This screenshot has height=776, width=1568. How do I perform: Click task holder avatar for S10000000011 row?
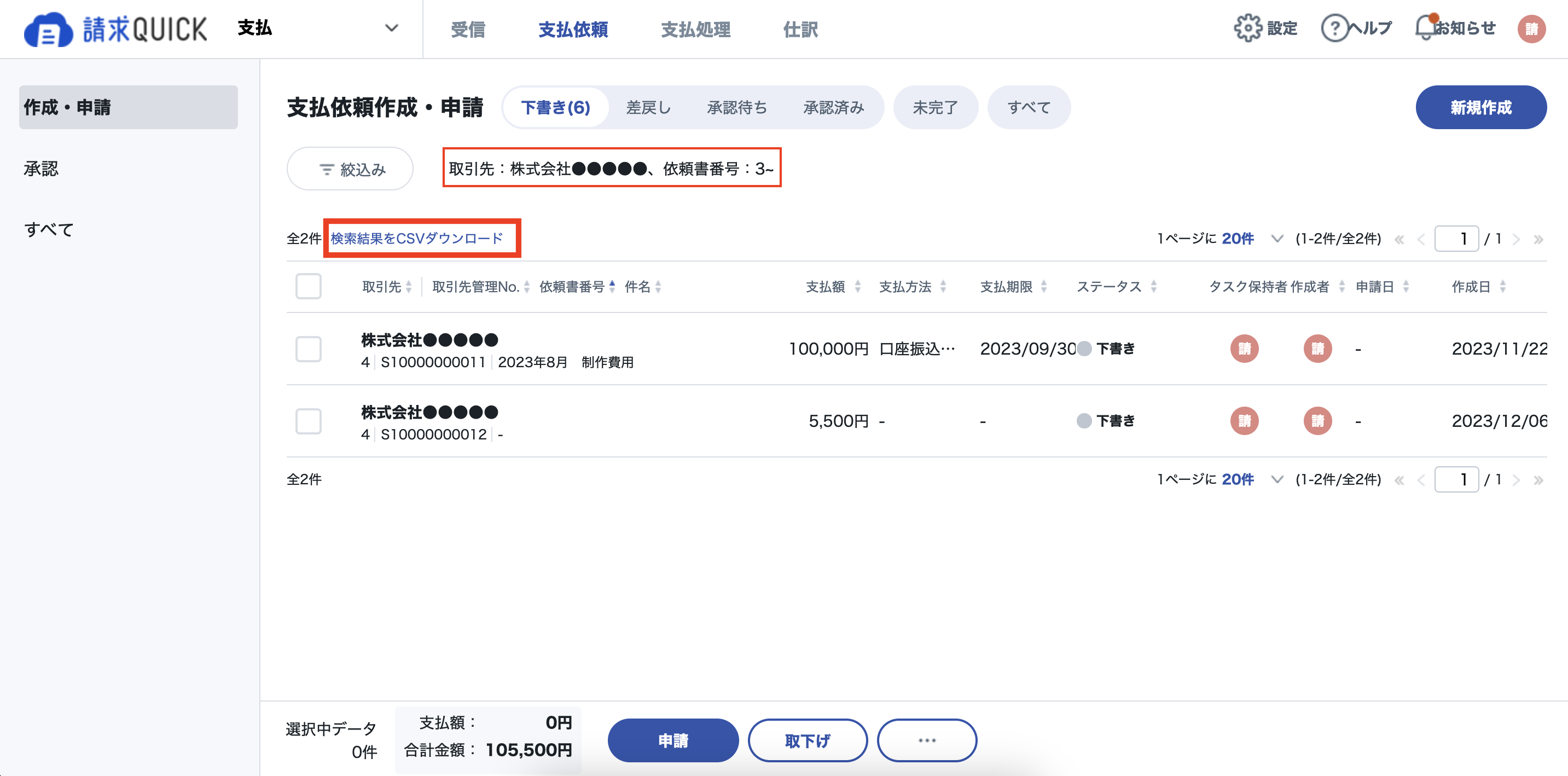[1244, 349]
